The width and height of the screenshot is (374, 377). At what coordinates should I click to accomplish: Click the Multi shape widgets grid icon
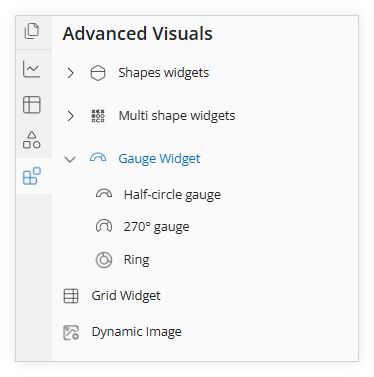point(98,116)
